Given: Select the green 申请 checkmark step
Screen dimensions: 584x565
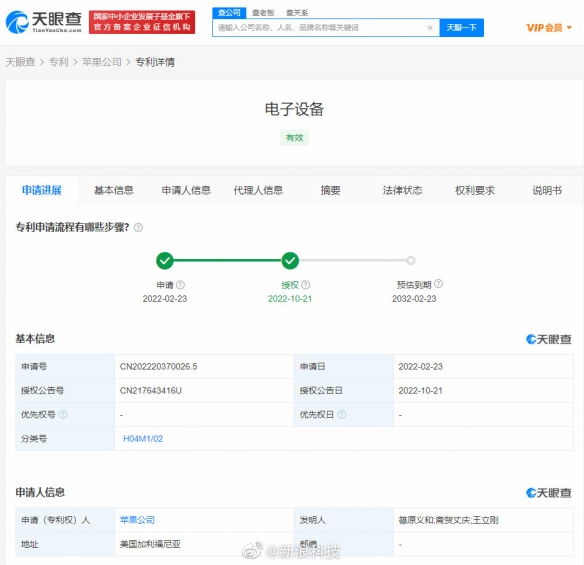Looking at the screenshot, I should 165,261.
